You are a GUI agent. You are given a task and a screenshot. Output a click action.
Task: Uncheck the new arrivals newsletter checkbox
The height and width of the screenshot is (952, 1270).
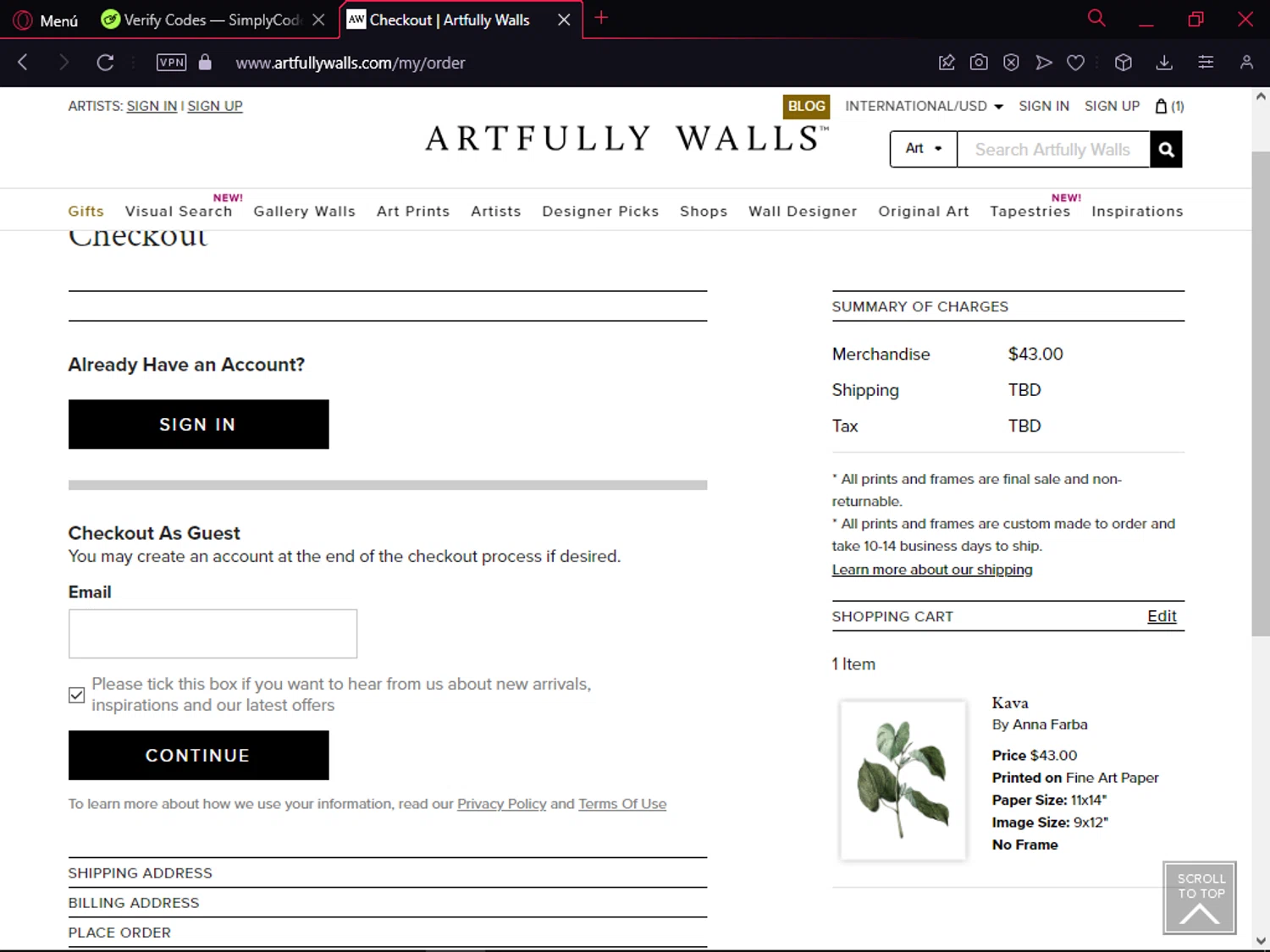[x=76, y=695]
